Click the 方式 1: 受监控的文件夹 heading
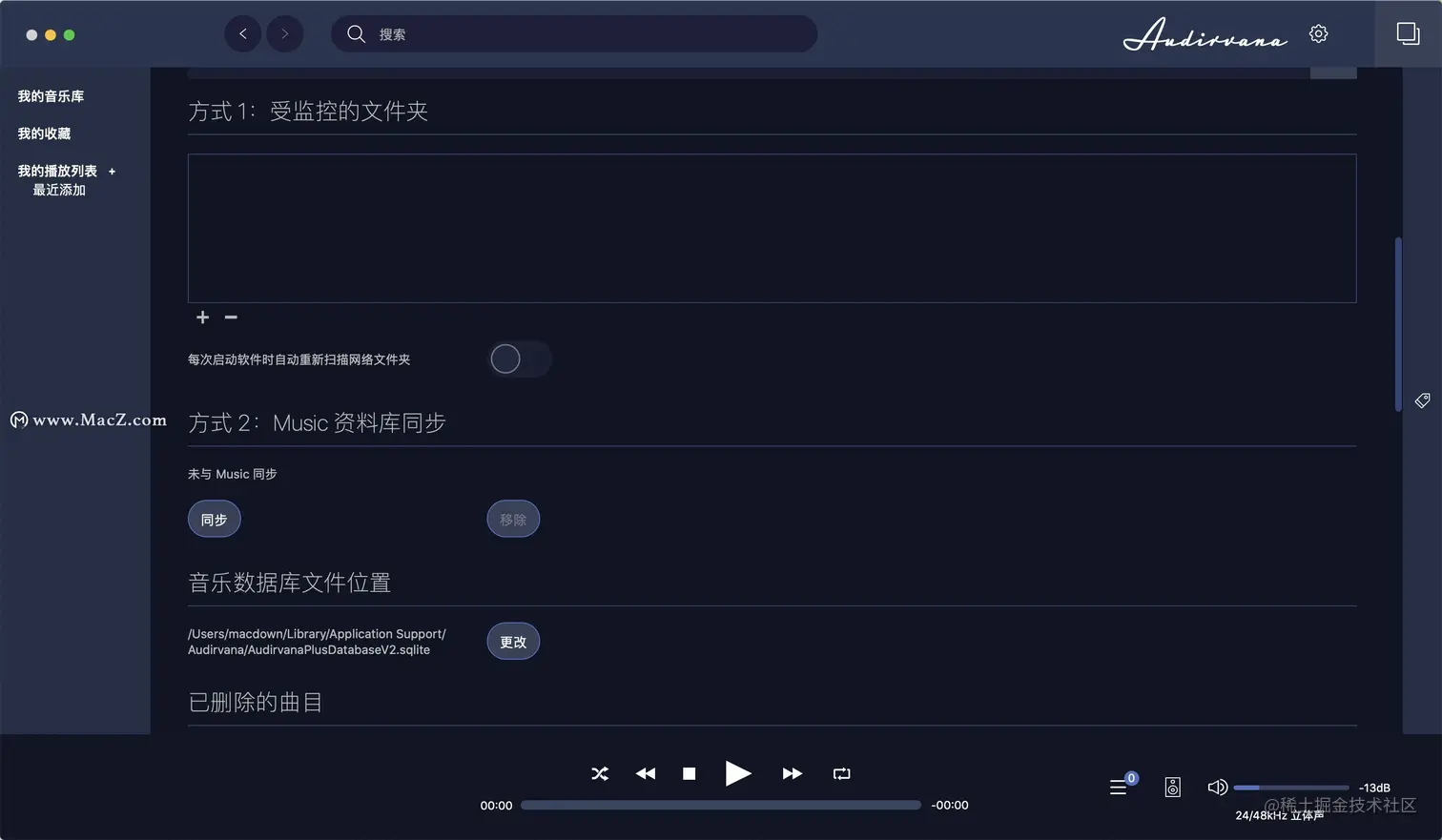The width and height of the screenshot is (1442, 840). click(x=308, y=112)
